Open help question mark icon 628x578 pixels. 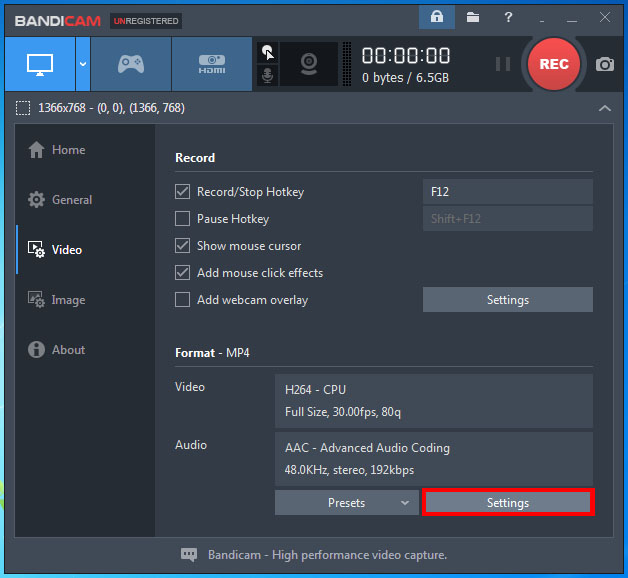click(508, 17)
